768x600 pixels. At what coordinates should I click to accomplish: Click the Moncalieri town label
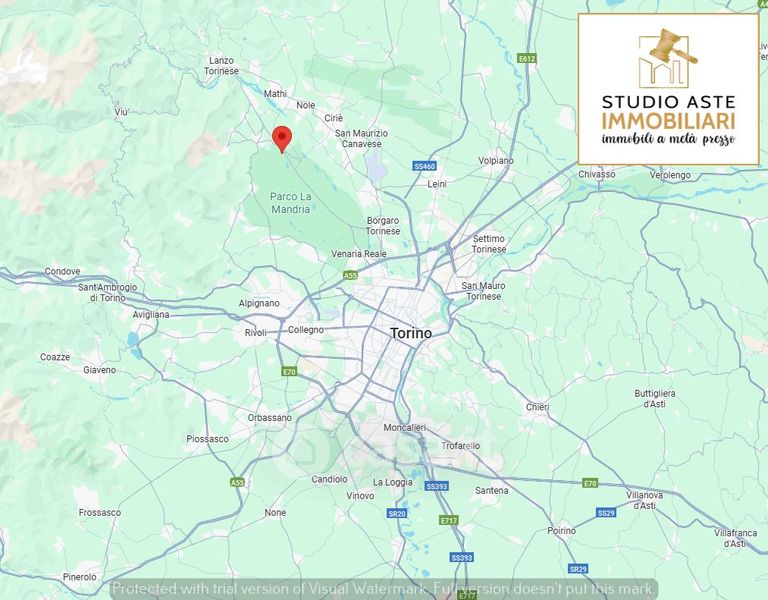pyautogui.click(x=405, y=428)
